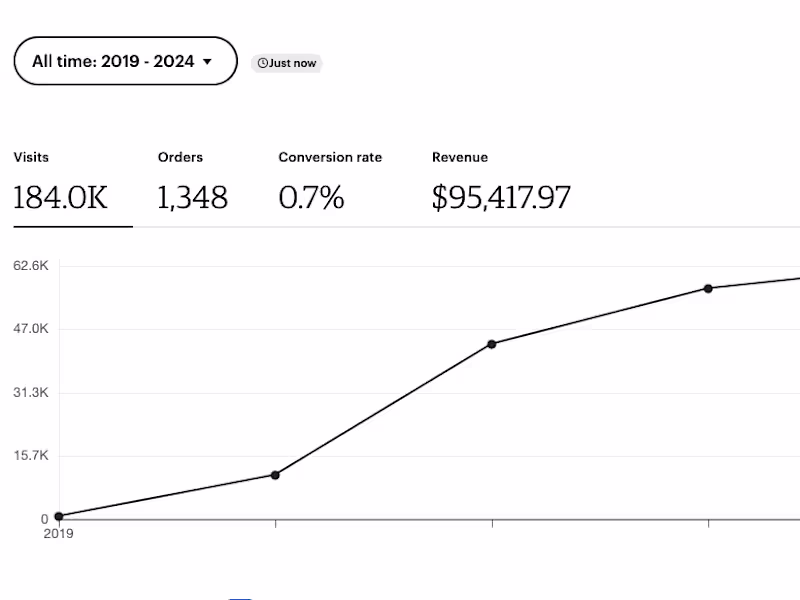Click the 184.0K visits total

coord(60,197)
